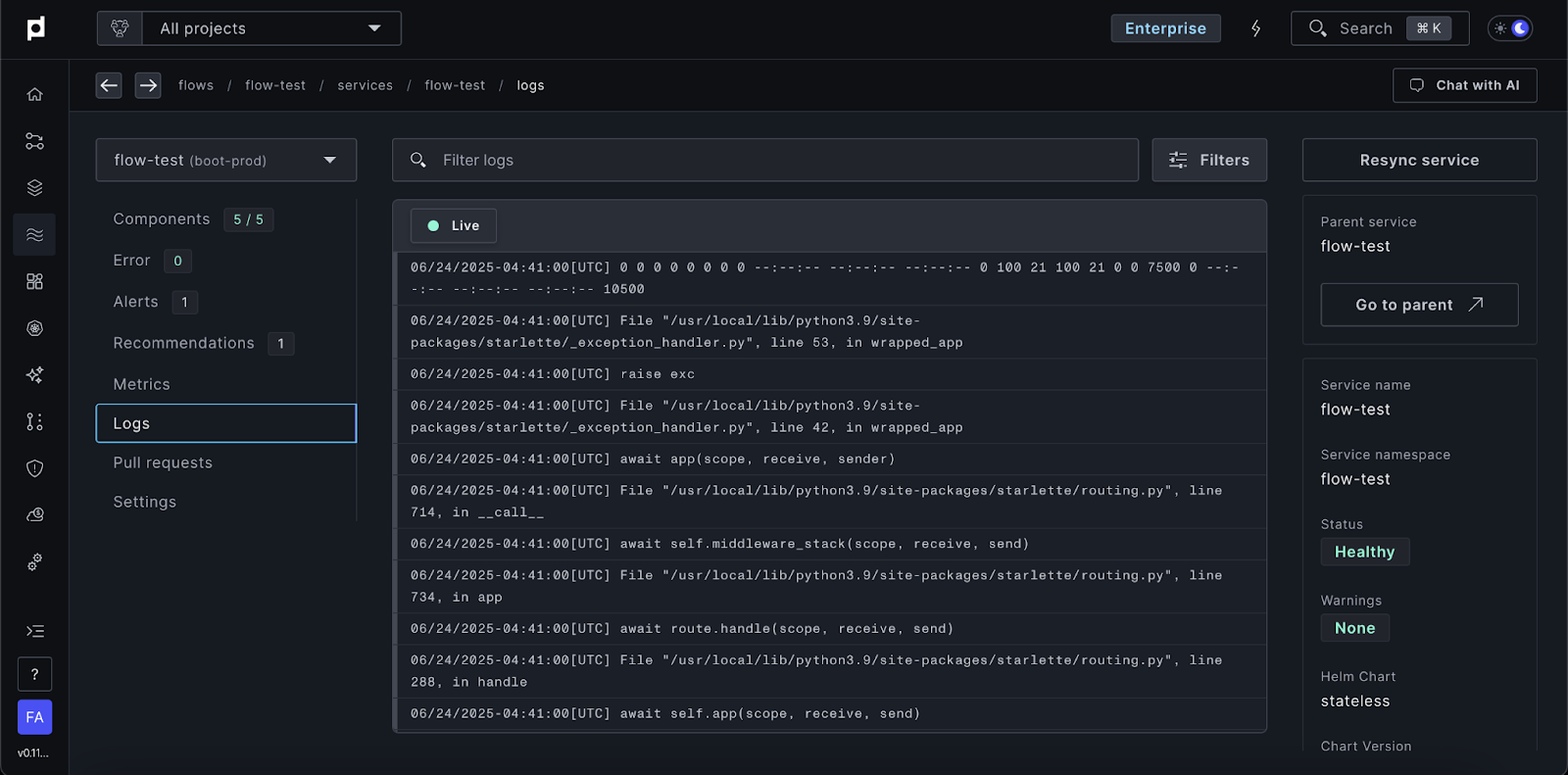The image size is (1568, 775).
Task: Click log line 'await self.app(scope, receive, send)'
Action: (830, 713)
